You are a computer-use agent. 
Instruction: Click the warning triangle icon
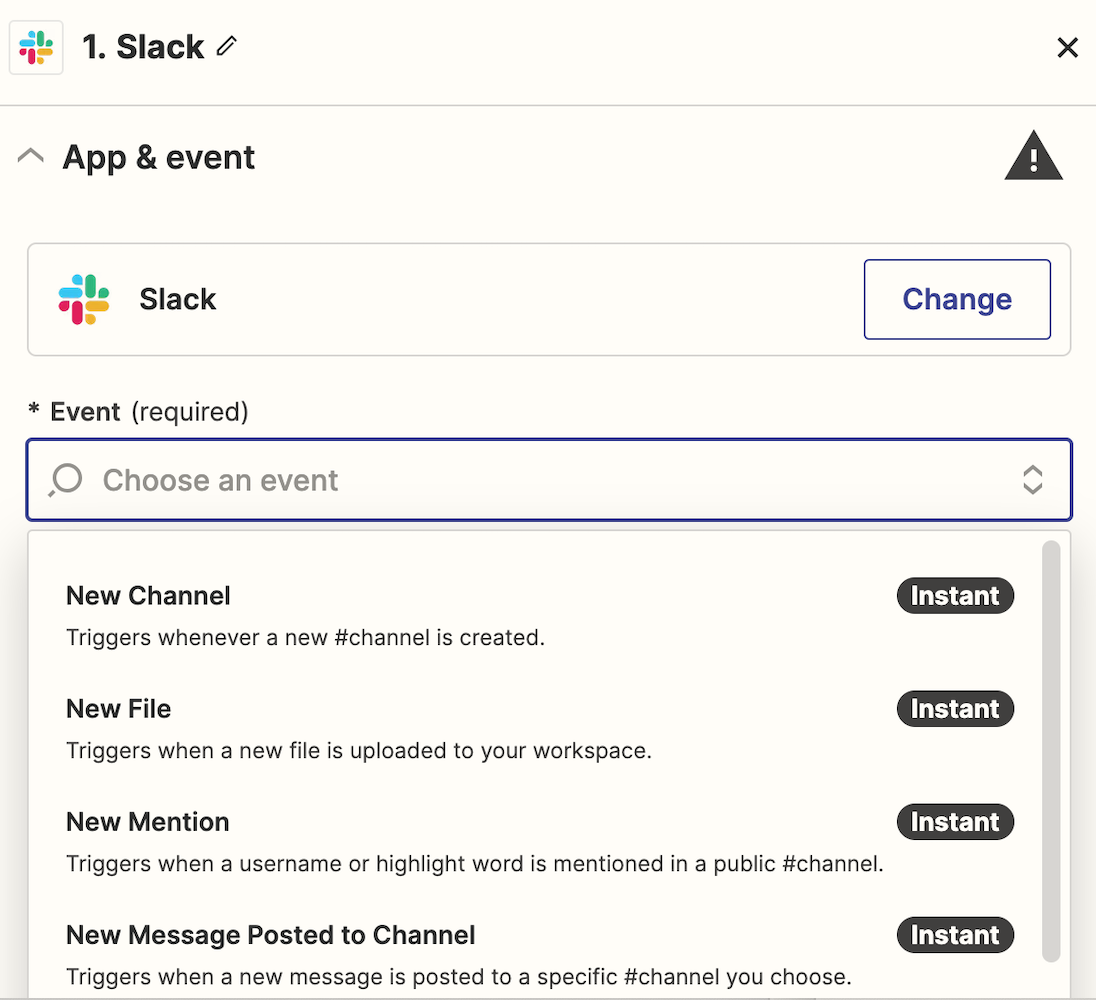point(1033,156)
